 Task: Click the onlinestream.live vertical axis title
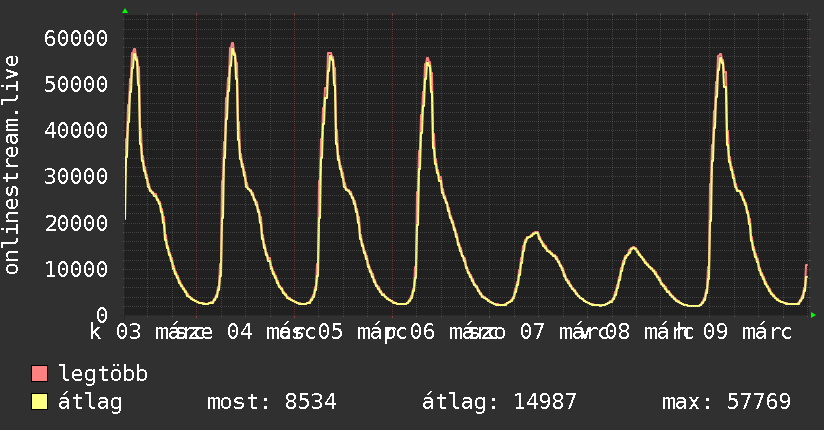[12, 165]
